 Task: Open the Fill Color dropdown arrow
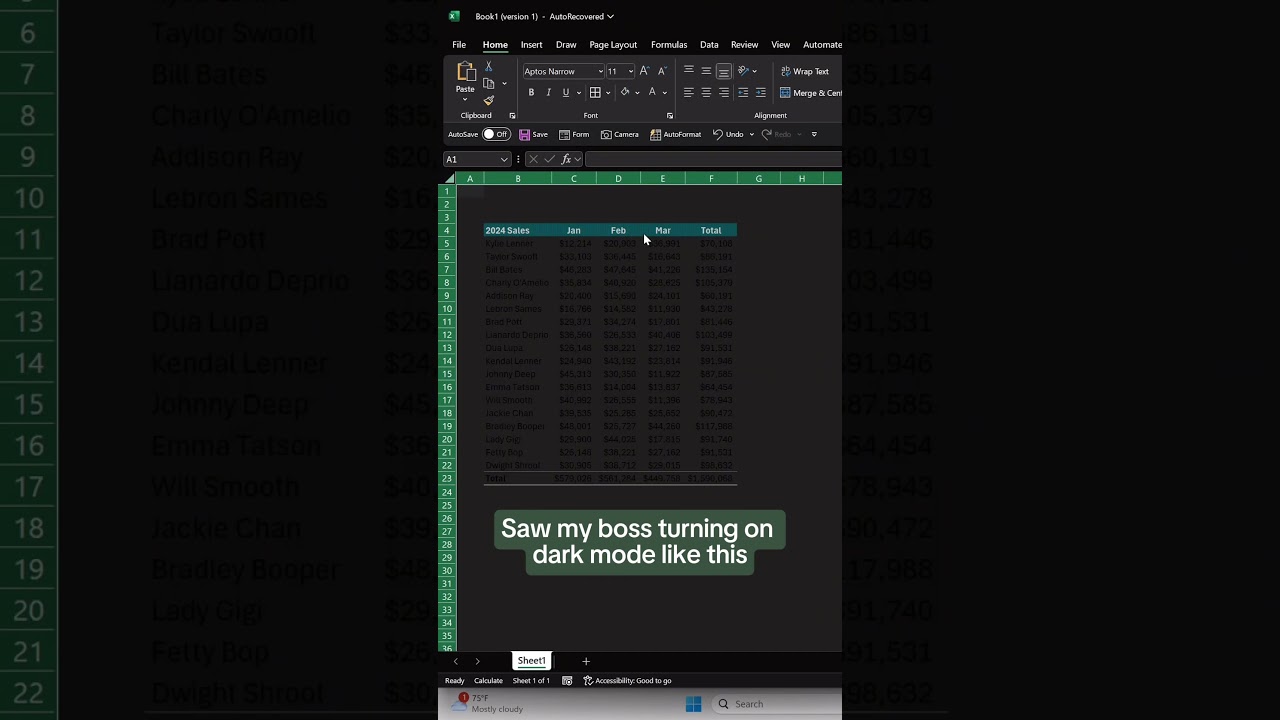[637, 92]
